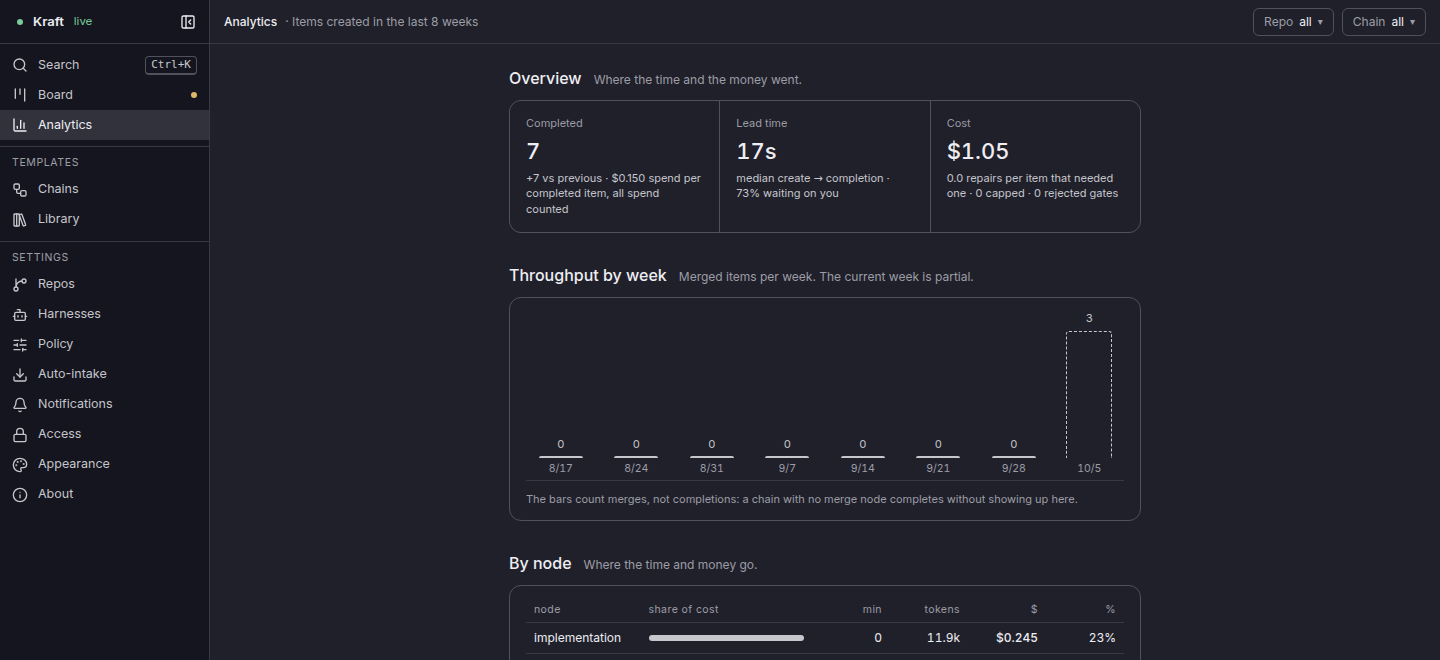
Task: Click the implementation share of cost bar
Action: (x=726, y=638)
